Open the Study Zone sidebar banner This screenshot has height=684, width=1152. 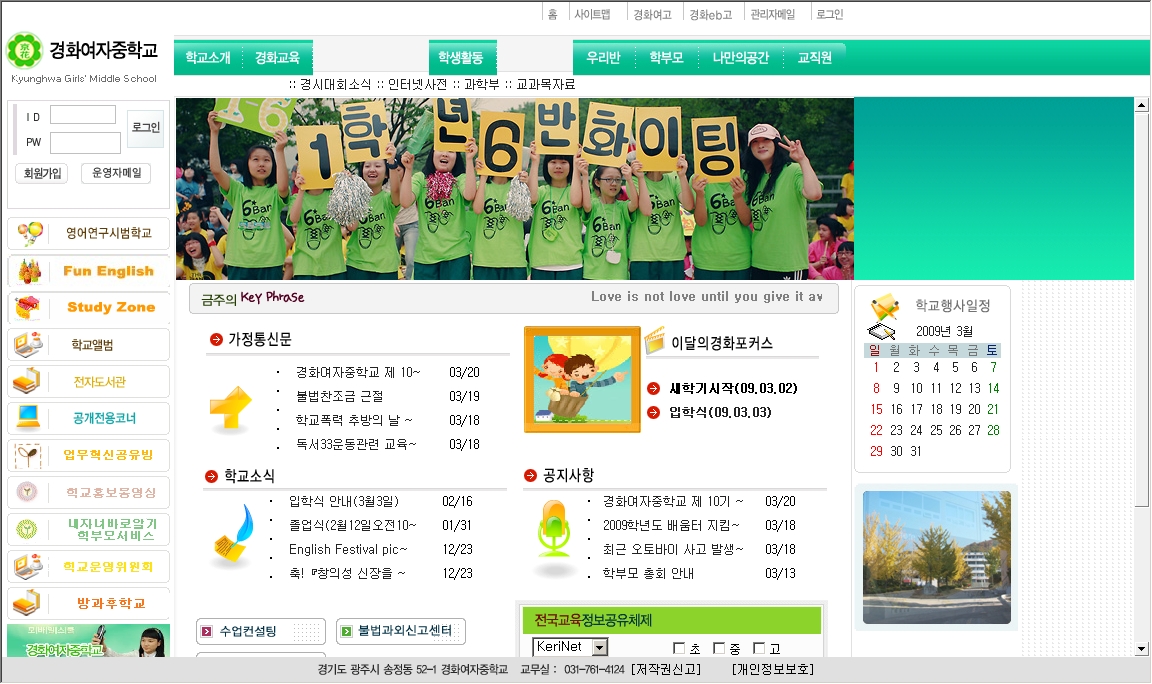click(88, 307)
